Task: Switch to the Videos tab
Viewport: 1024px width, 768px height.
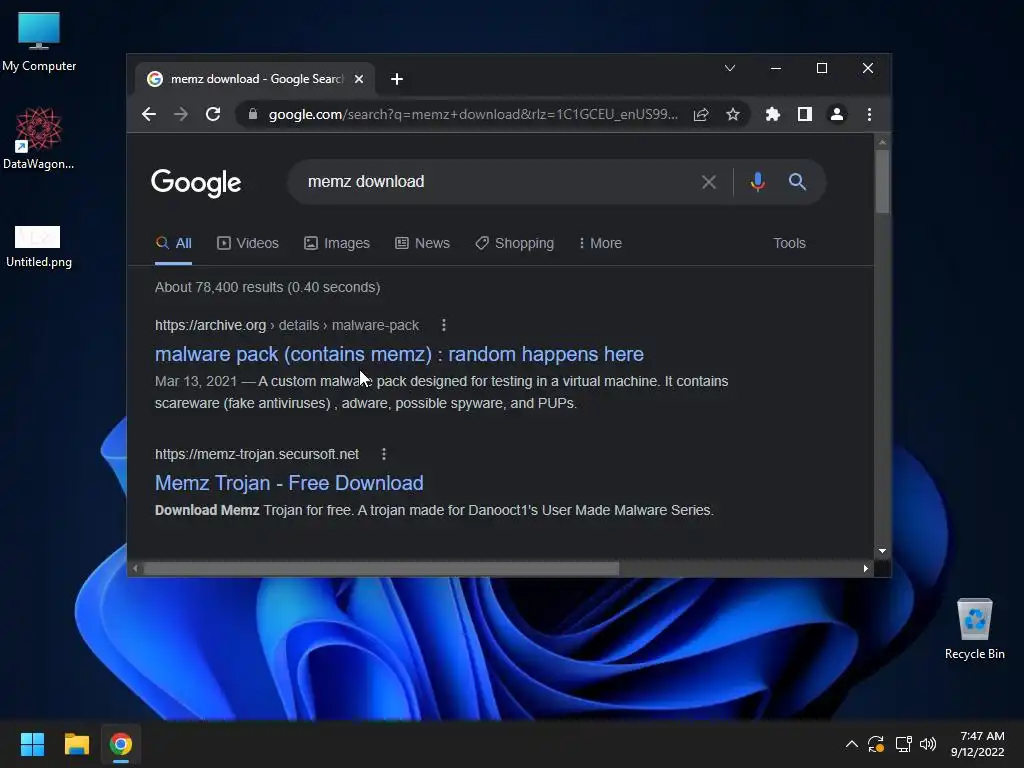Action: coord(248,243)
